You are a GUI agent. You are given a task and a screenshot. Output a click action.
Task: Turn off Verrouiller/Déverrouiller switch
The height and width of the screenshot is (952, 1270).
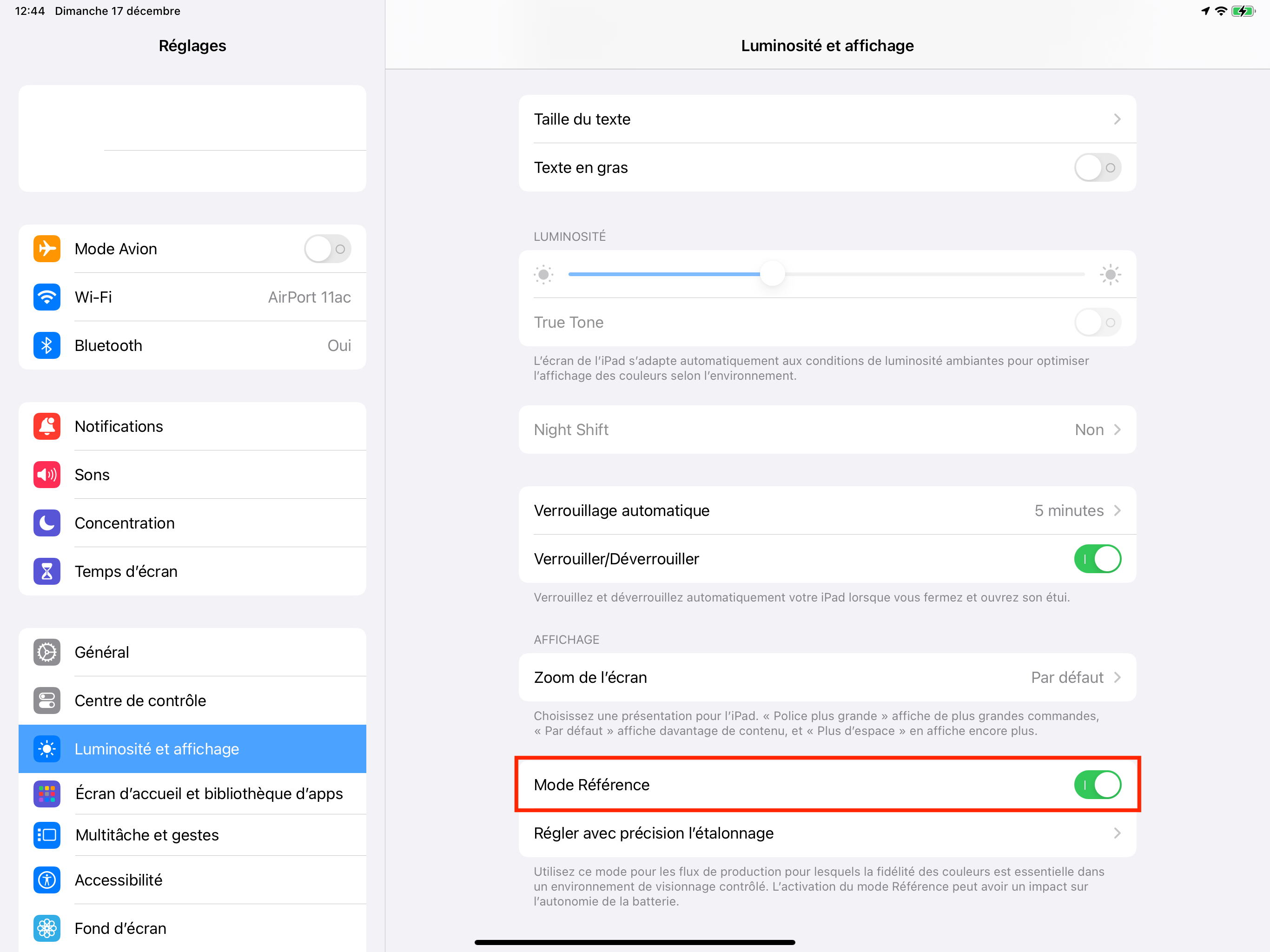[x=1097, y=559]
